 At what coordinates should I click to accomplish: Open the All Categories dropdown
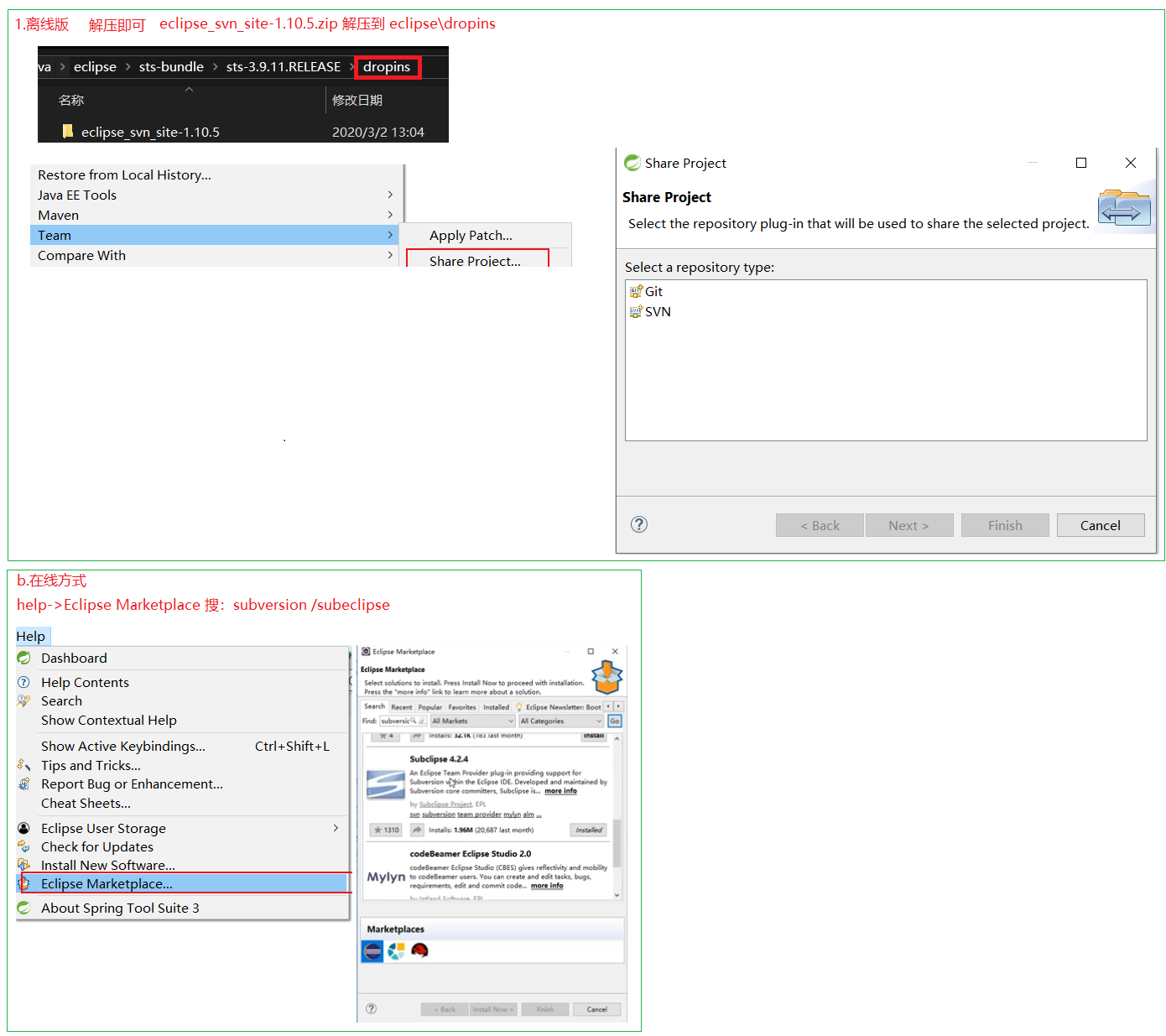(560, 721)
